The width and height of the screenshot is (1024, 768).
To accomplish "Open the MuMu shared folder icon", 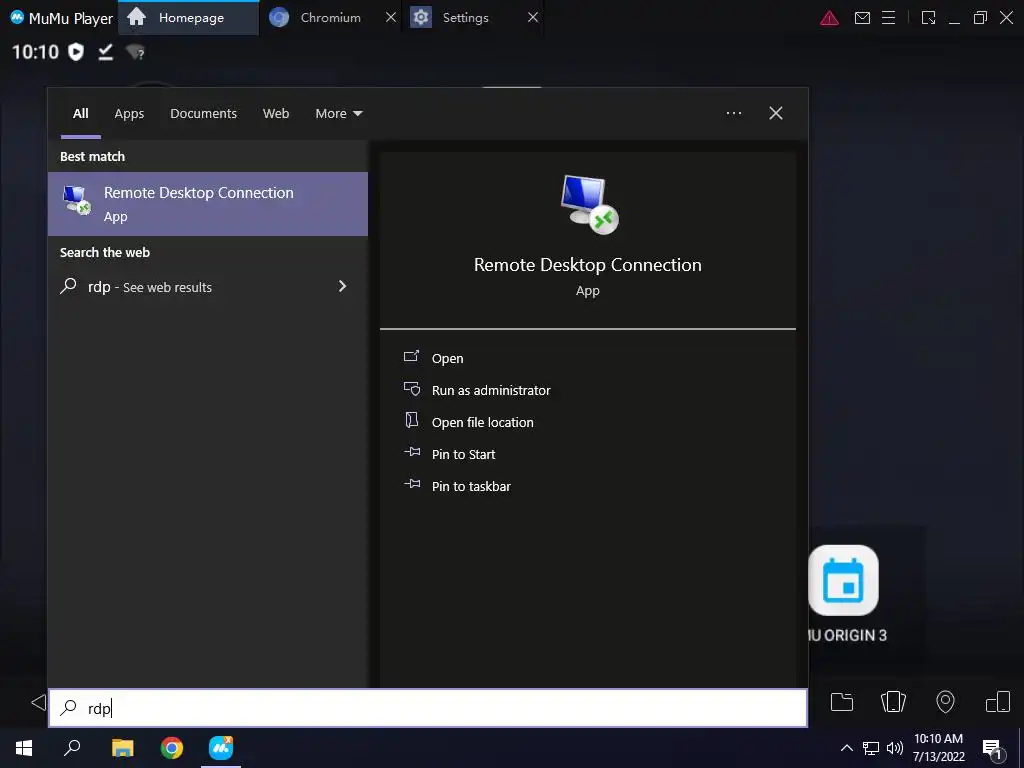I will 842,702.
